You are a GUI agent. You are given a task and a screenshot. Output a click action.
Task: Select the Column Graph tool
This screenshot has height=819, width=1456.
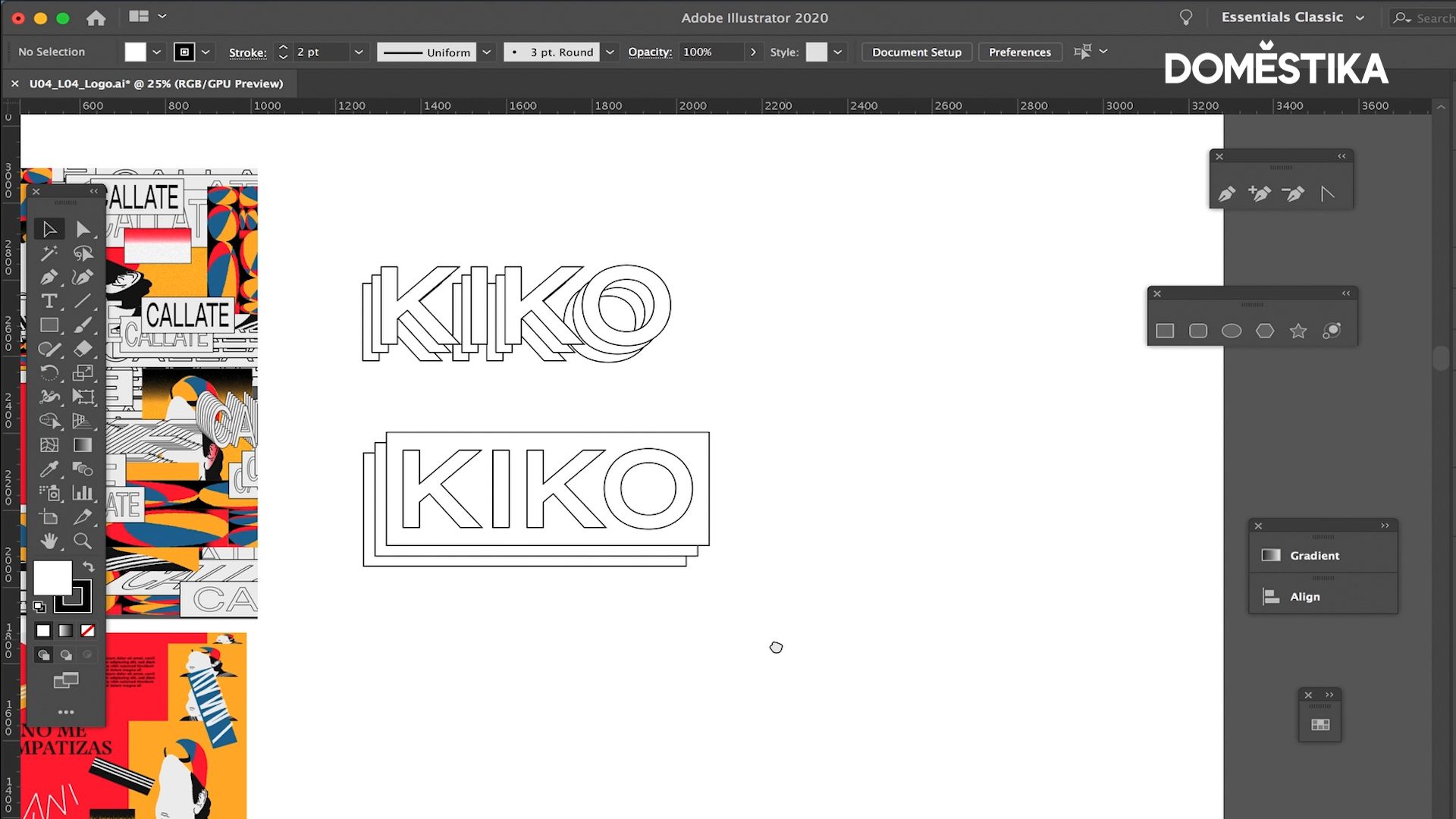(x=83, y=494)
